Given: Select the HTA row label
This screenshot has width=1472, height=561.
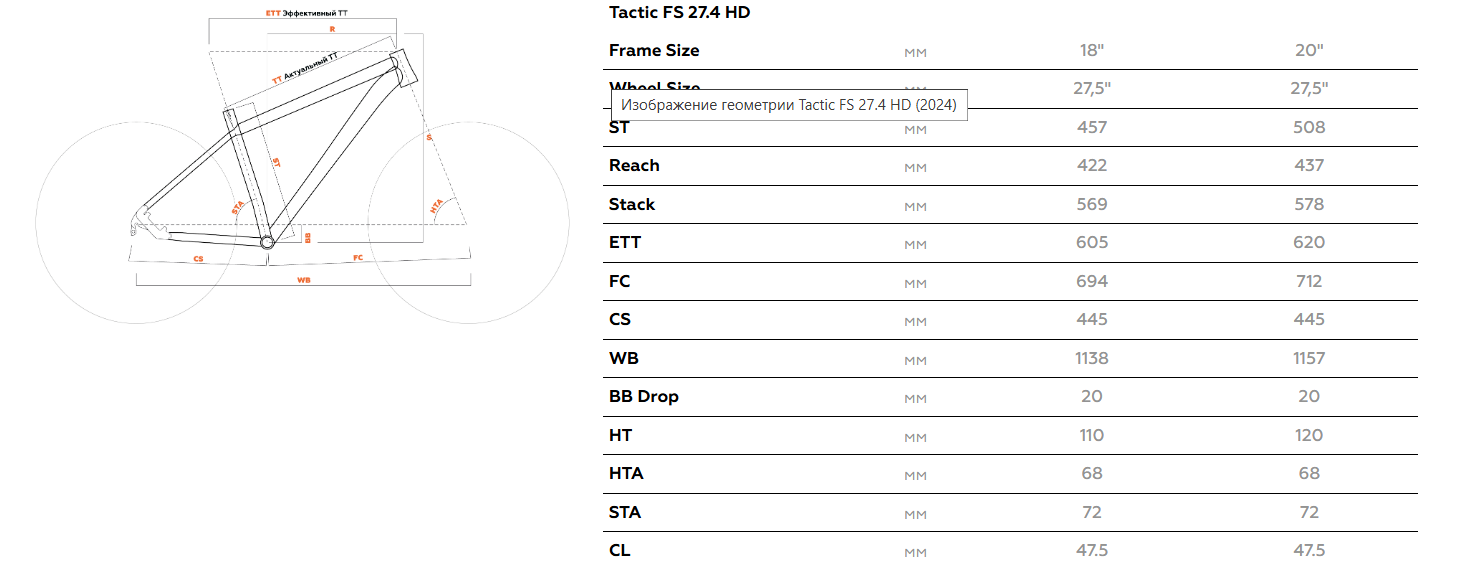Looking at the screenshot, I should click(x=626, y=473).
